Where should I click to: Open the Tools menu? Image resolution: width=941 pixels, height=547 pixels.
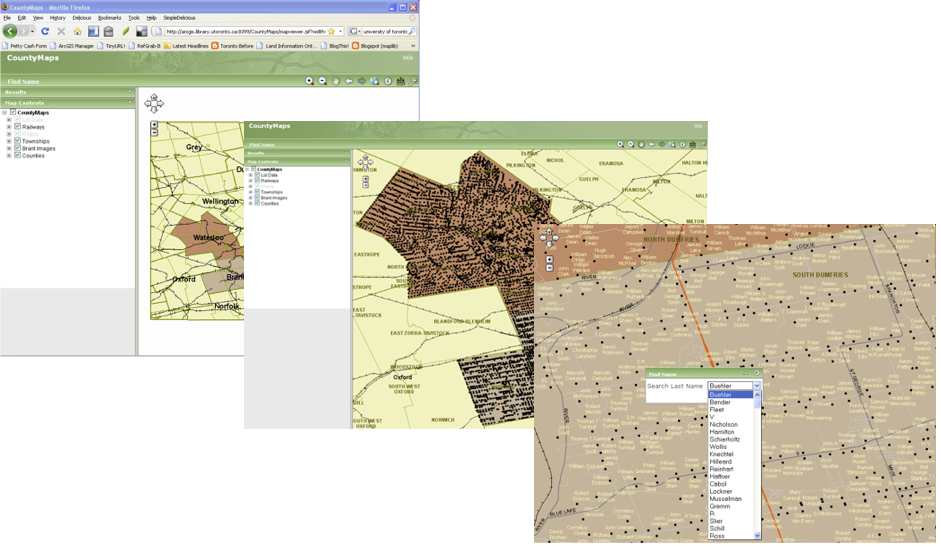134,18
